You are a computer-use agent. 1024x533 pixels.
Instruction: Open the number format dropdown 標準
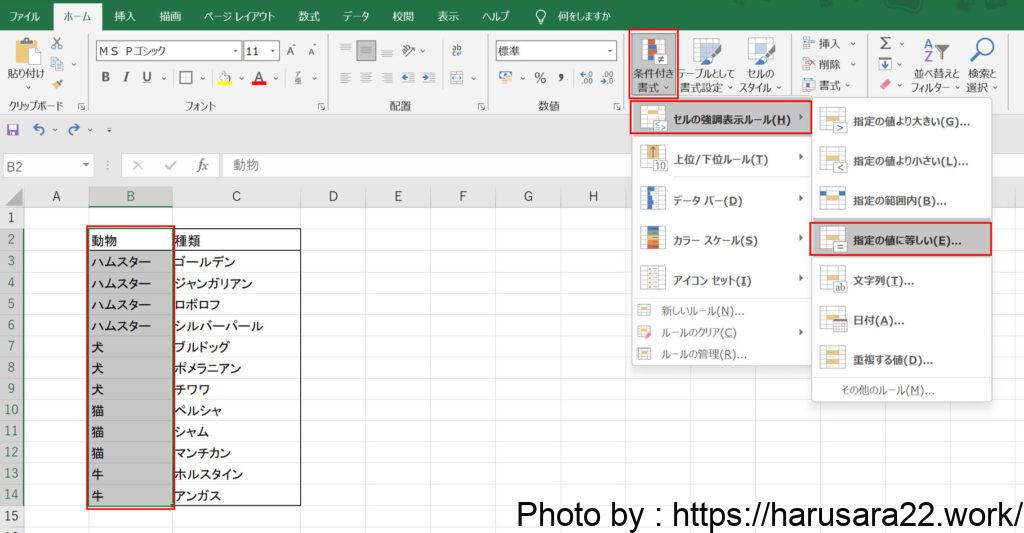(x=609, y=51)
